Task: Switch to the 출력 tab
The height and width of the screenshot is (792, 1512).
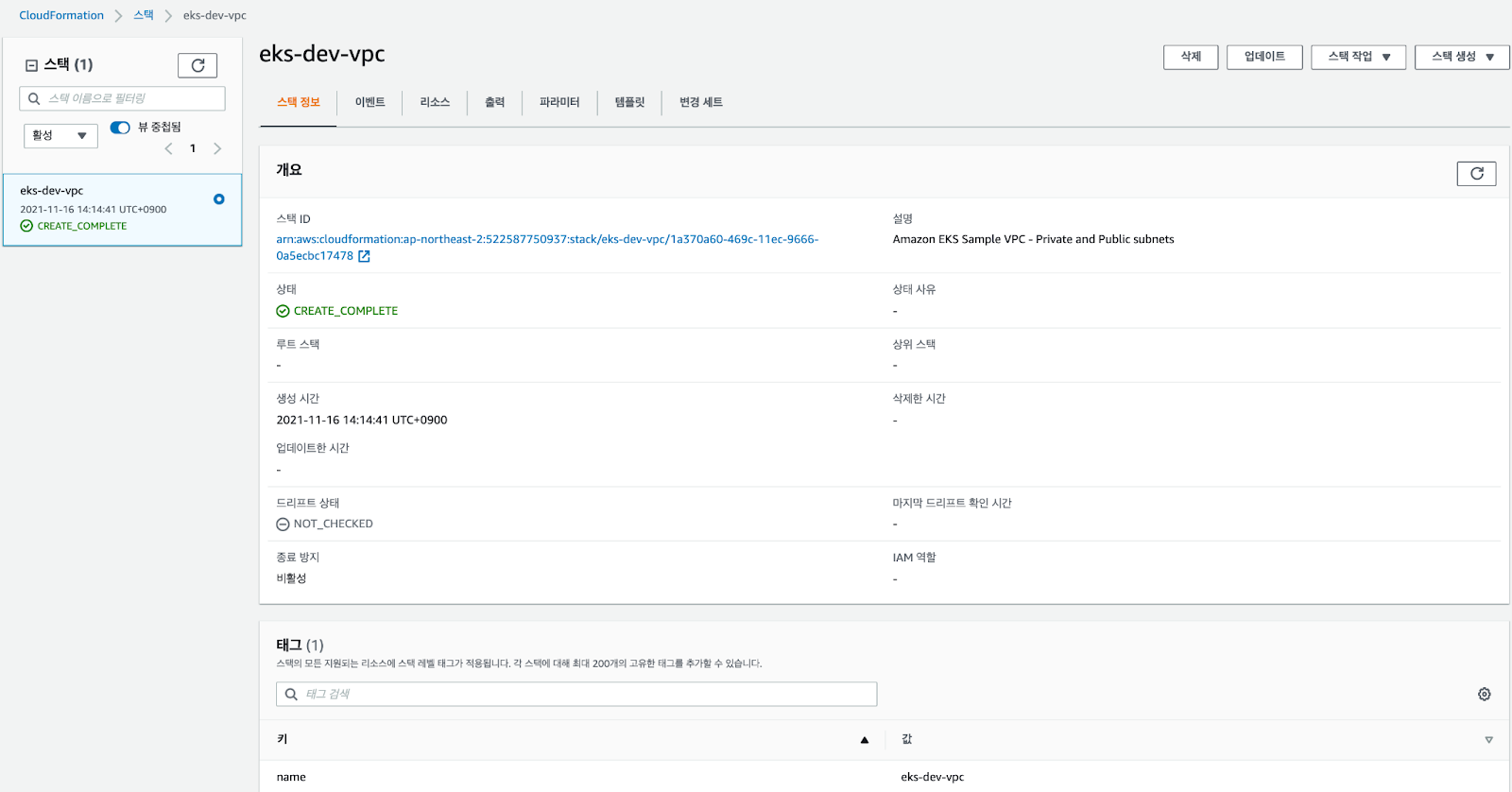Action: click(x=494, y=102)
